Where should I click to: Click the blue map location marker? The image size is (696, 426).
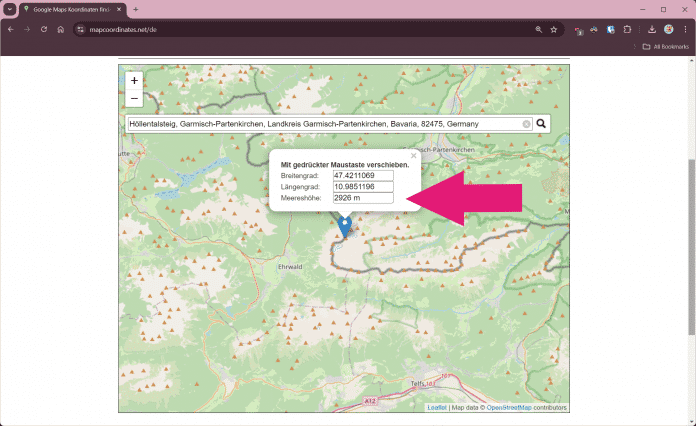pos(345,226)
